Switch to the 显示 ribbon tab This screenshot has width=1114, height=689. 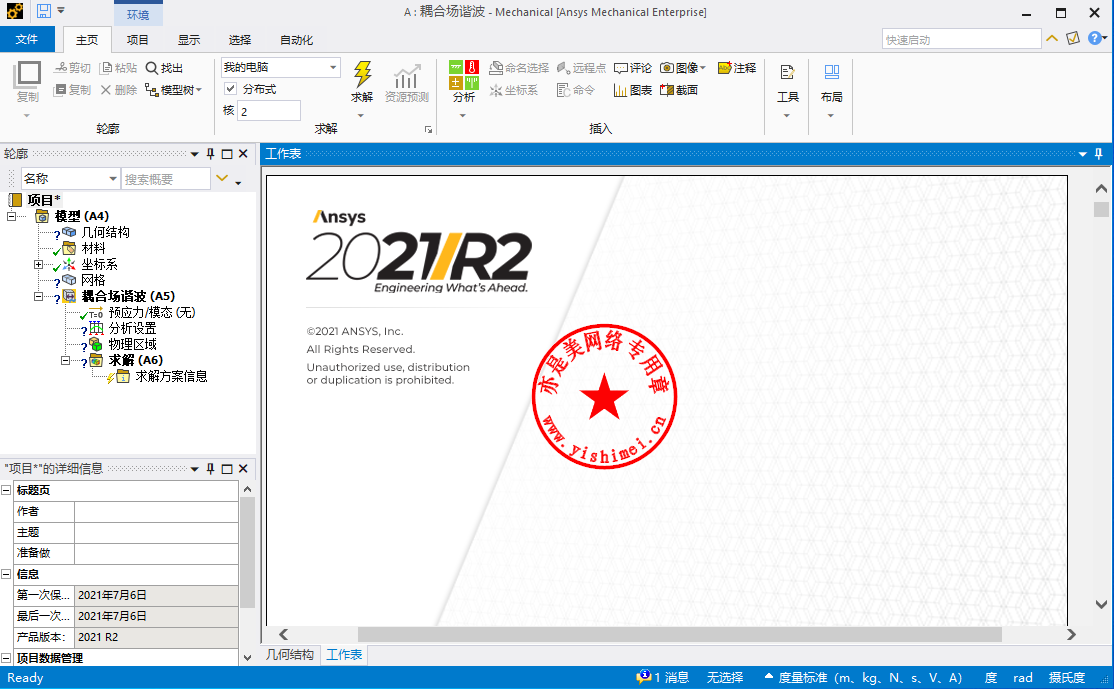tap(189, 40)
